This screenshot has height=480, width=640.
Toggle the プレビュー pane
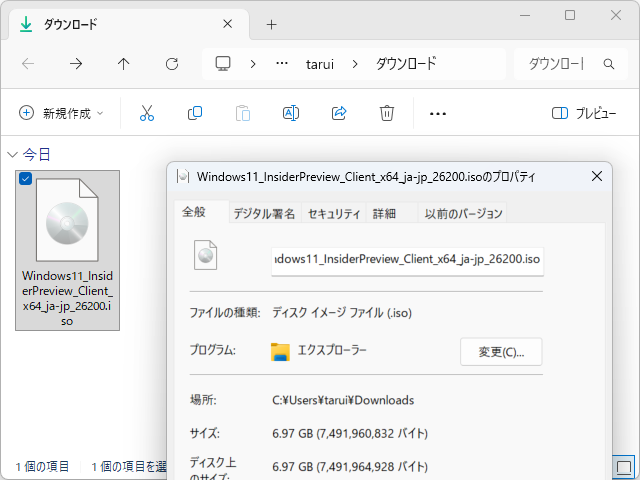pos(584,113)
